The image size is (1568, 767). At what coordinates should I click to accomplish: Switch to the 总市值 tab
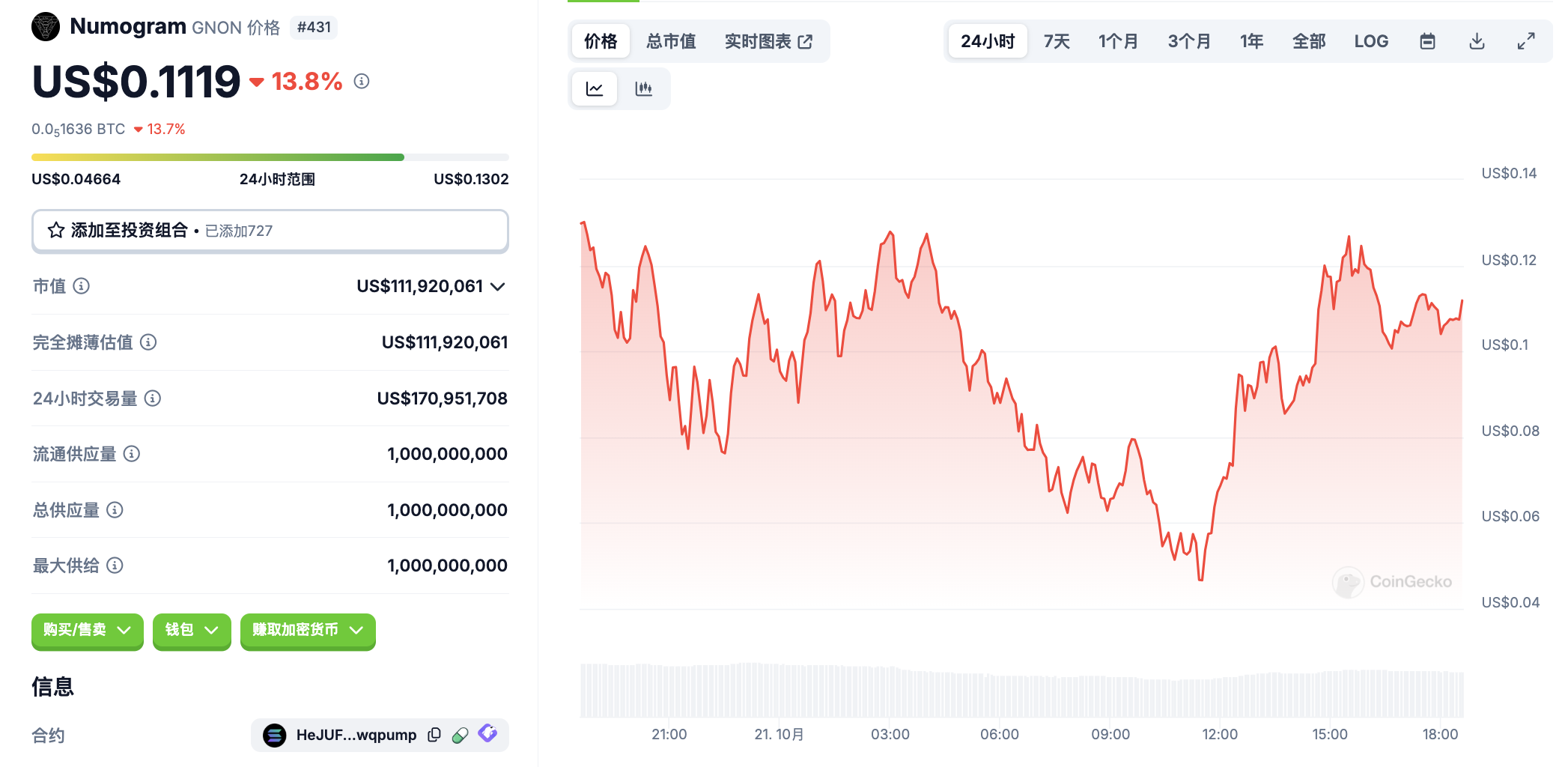pos(671,41)
